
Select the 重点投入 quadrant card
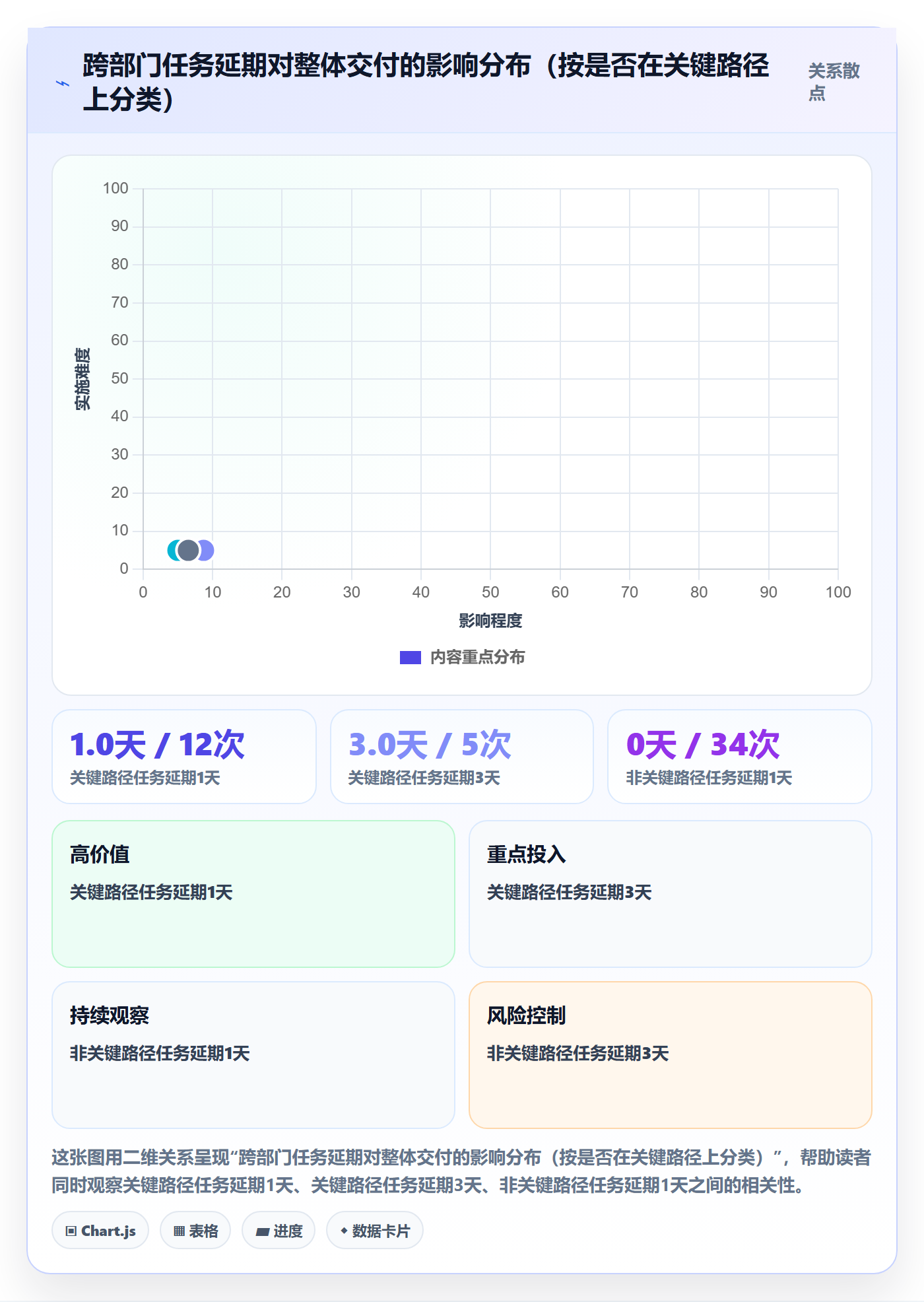pyautogui.click(x=671, y=894)
